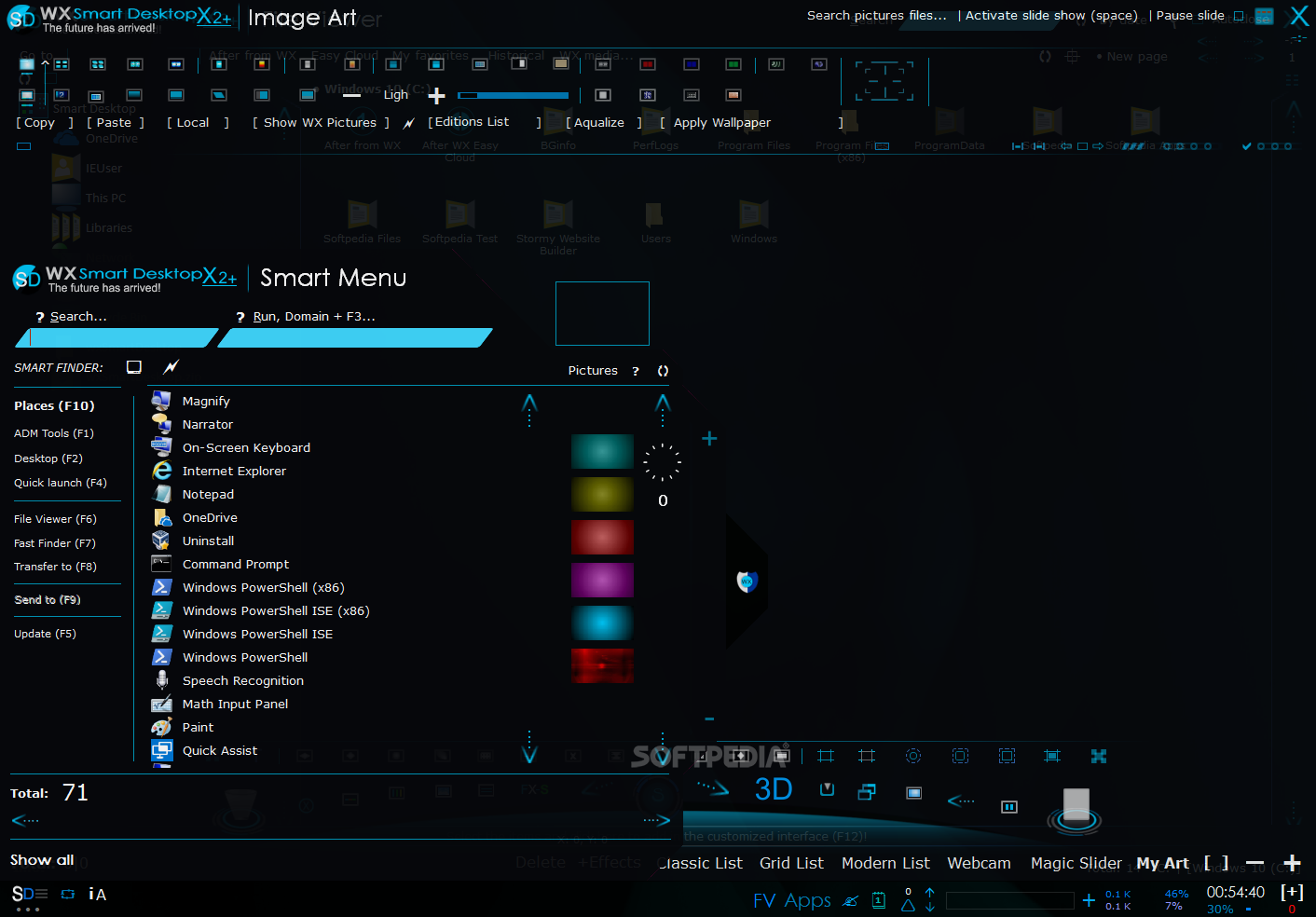This screenshot has width=1316, height=917.
Task: Click the pause-frame icon near the device
Action: 1009,807
